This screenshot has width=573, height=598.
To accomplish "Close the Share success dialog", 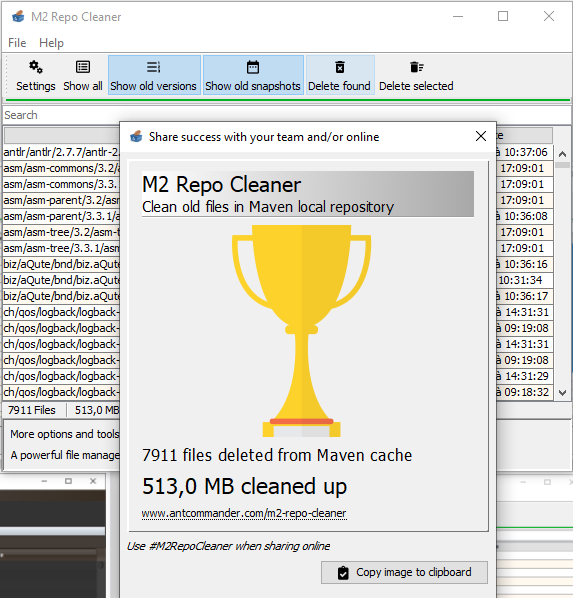I will tap(481, 136).
